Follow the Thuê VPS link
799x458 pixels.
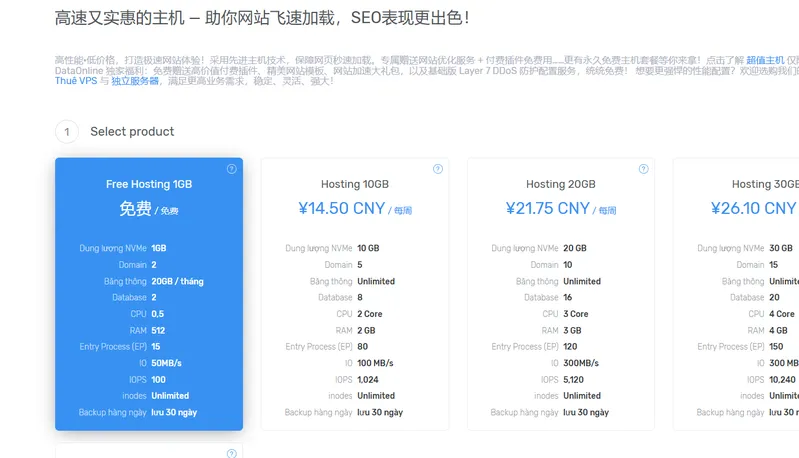coord(75,80)
